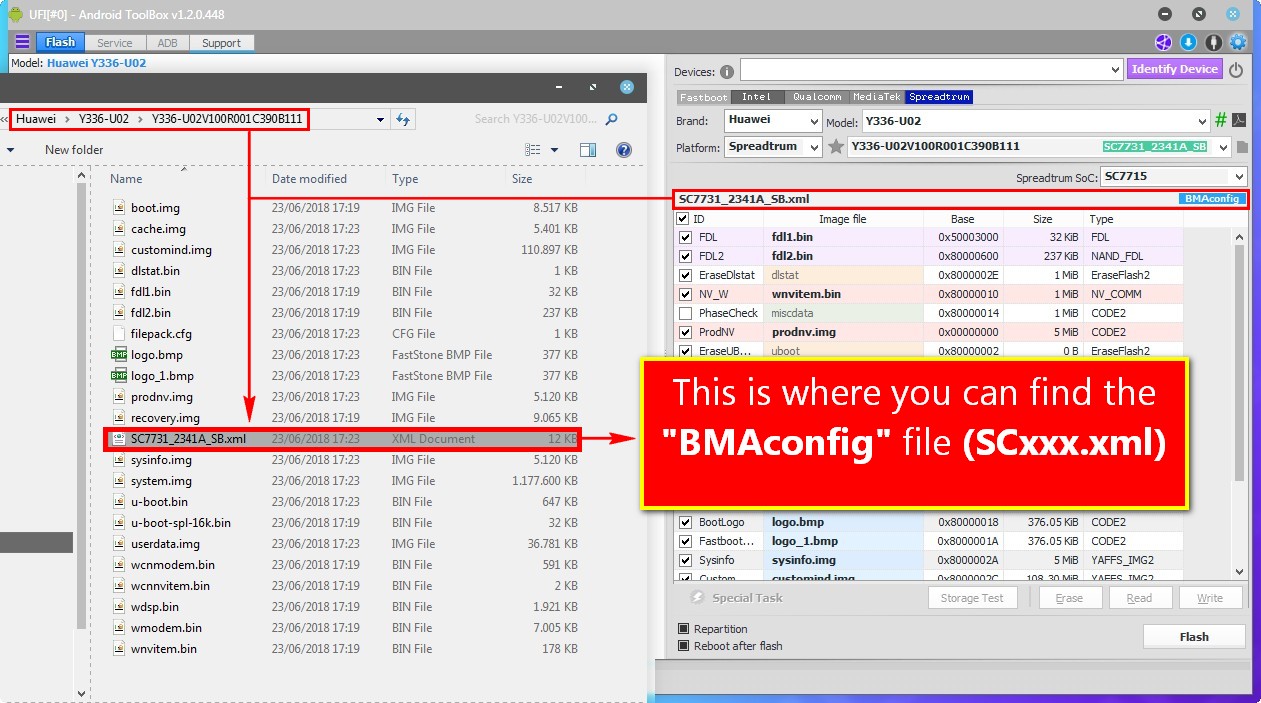Click the power icon beside Identify Device
1261x703 pixels.
tap(1236, 70)
